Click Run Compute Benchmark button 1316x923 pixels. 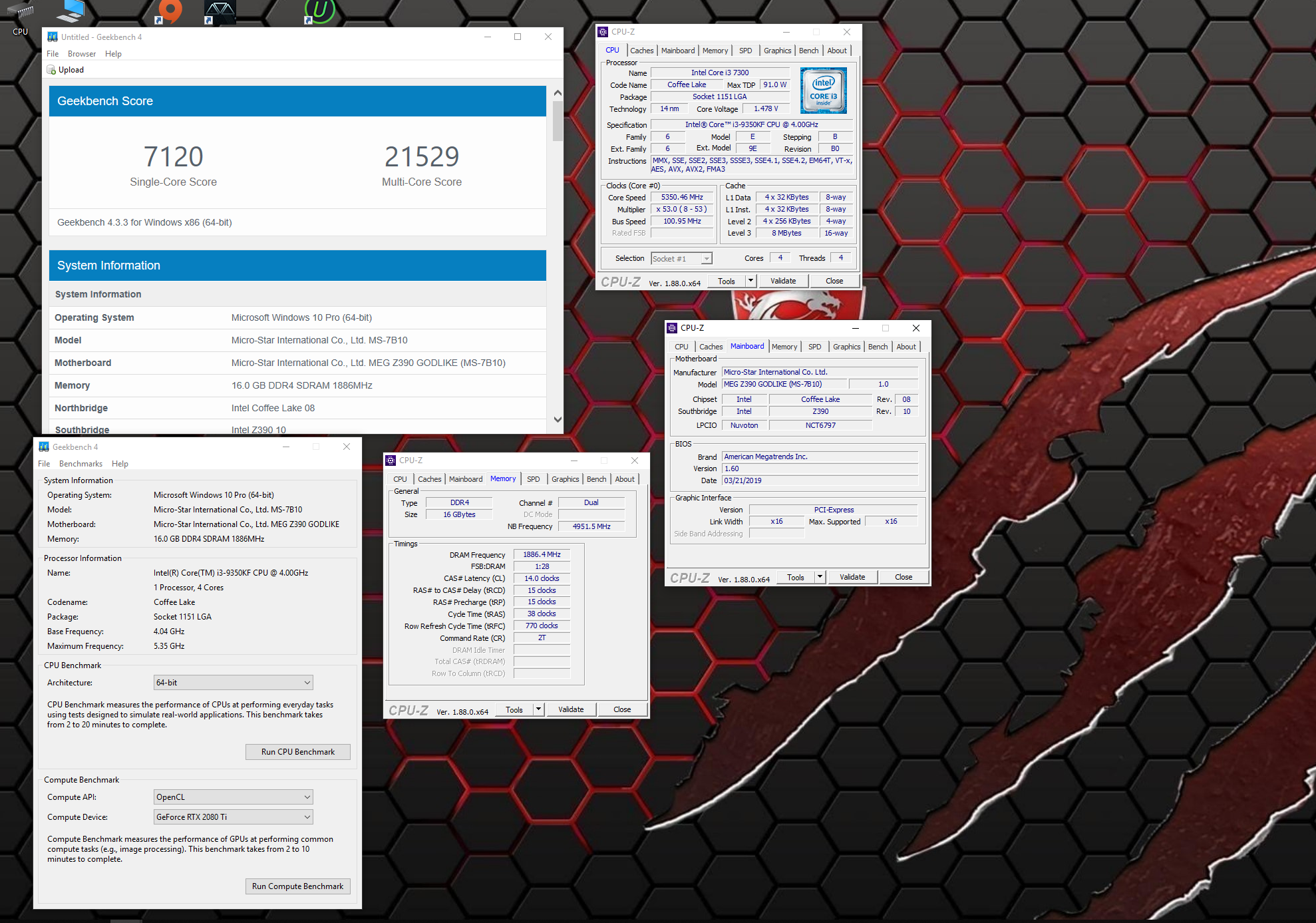(x=298, y=886)
